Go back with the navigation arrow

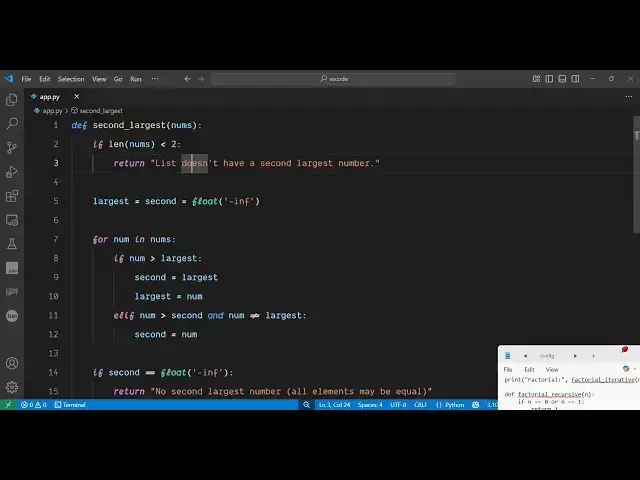[x=187, y=79]
